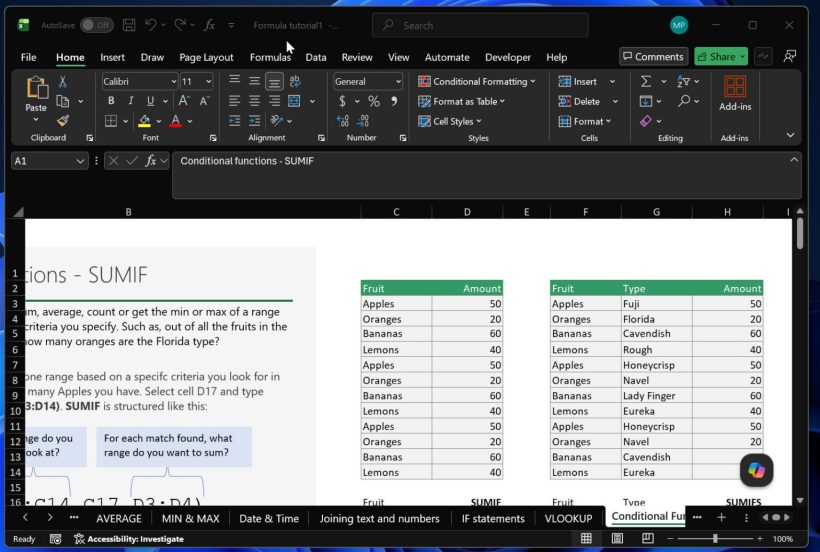Viewport: 820px width, 552px height.
Task: Click the red Font Color swatch
Action: (x=176, y=121)
